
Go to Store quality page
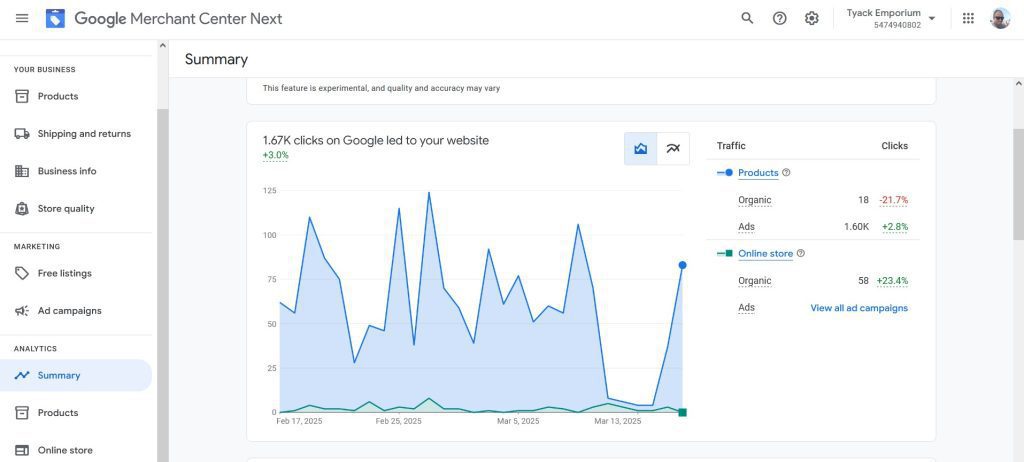point(66,209)
